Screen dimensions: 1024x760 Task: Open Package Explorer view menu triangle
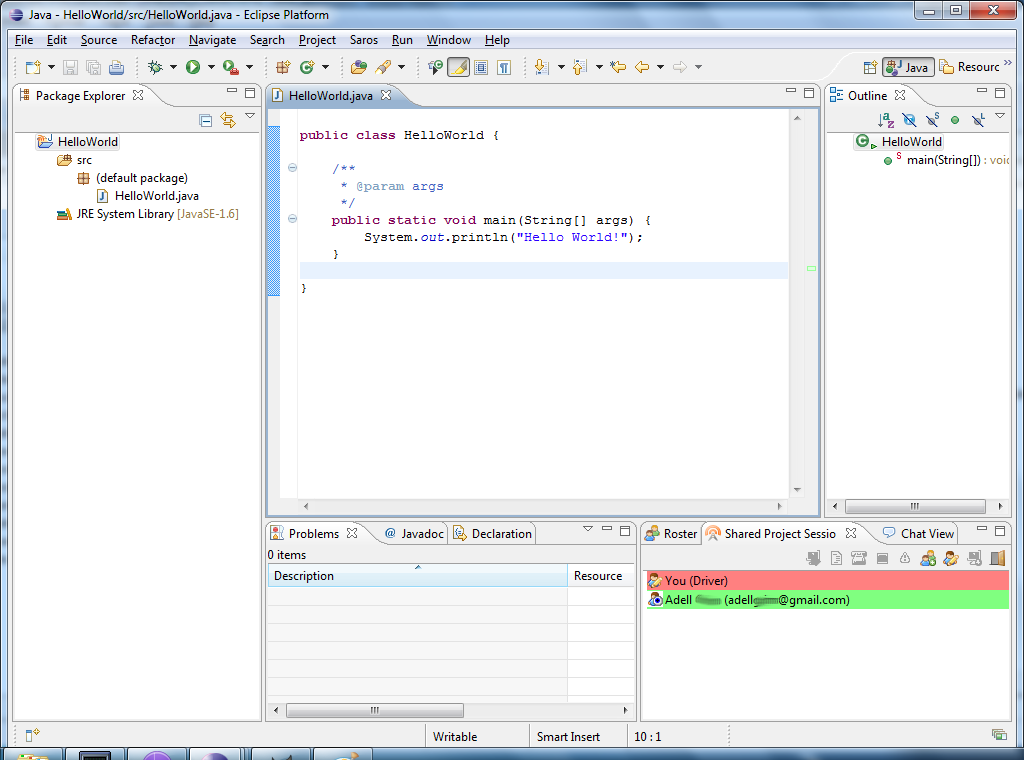pyautogui.click(x=250, y=117)
